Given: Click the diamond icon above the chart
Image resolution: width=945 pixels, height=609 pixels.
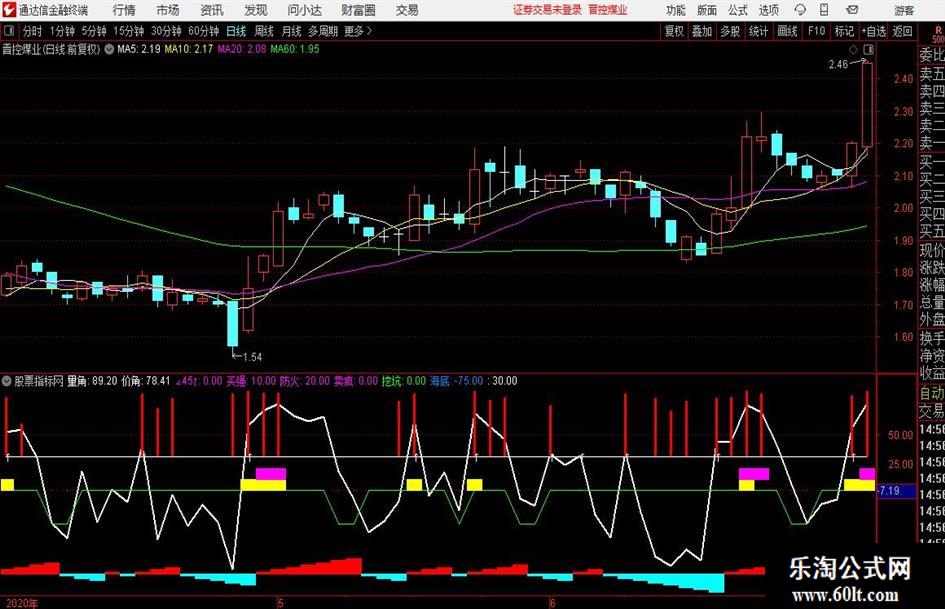Looking at the screenshot, I should 853,49.
